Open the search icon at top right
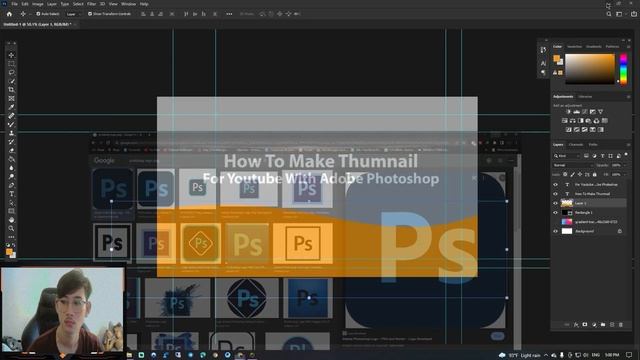This screenshot has height=360, width=640. [609, 14]
